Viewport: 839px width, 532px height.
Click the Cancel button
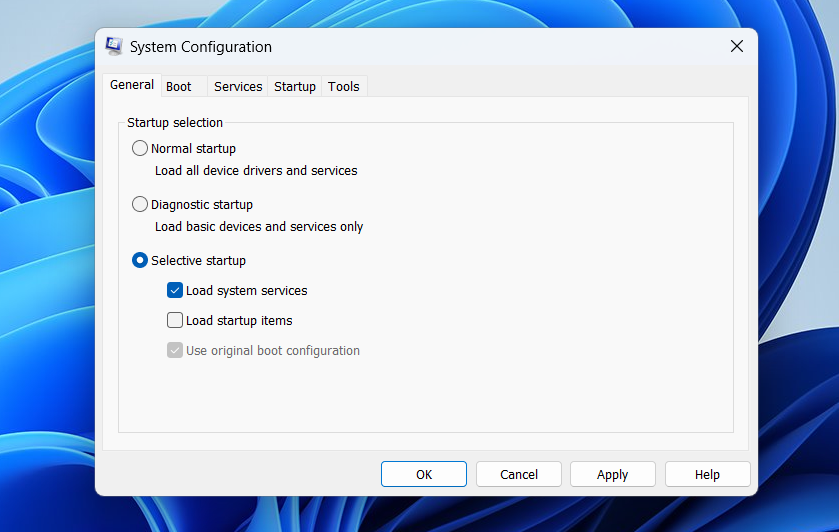coord(518,474)
